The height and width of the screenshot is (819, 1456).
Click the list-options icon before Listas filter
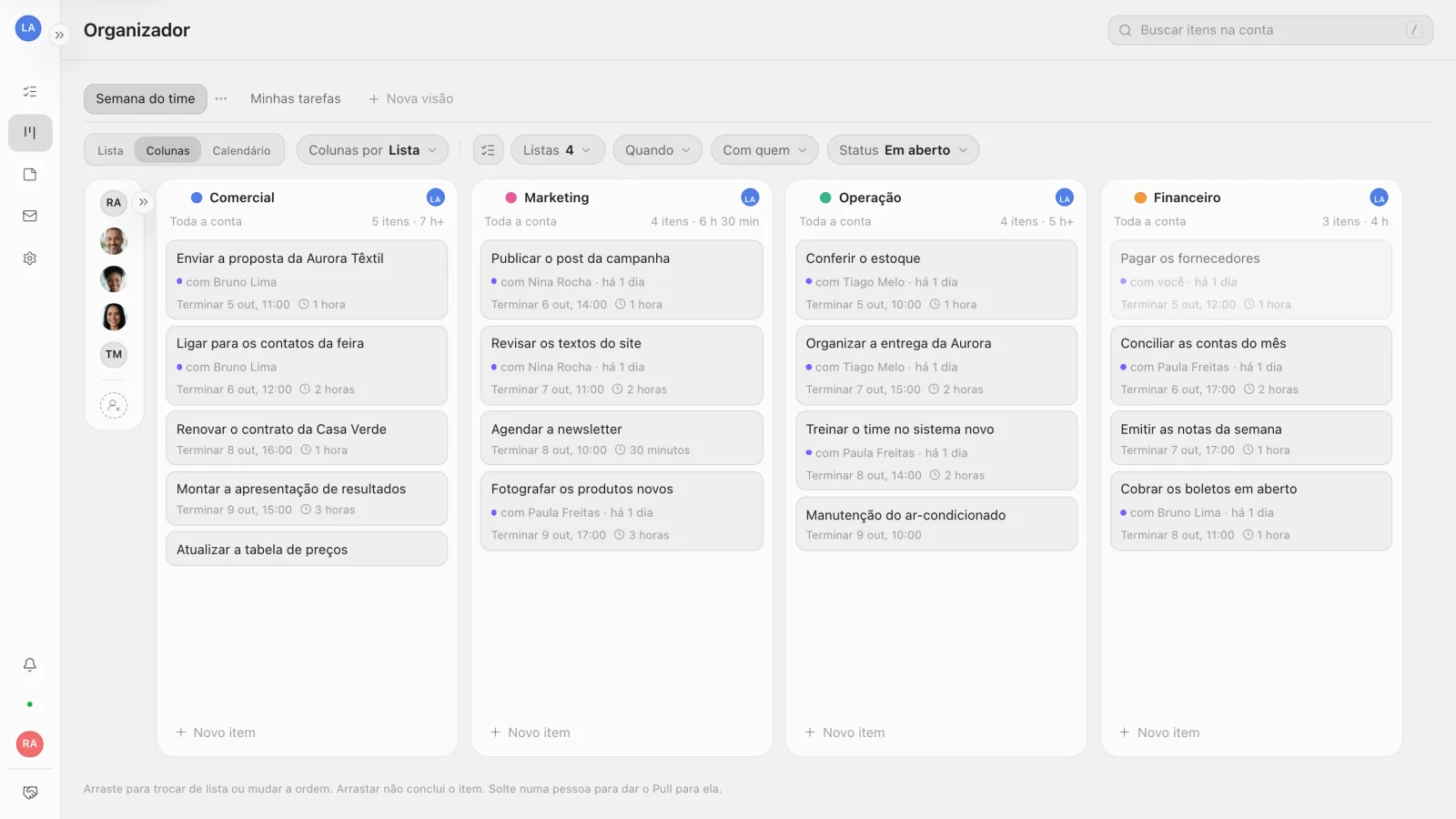[x=488, y=150]
